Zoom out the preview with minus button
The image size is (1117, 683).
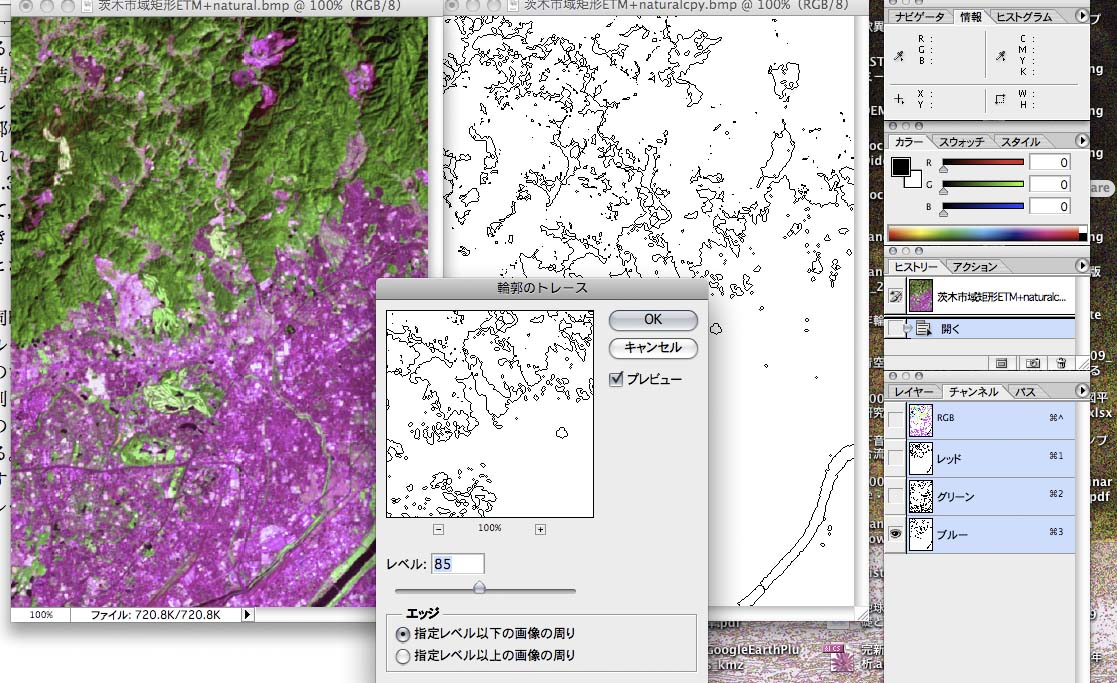[438, 529]
